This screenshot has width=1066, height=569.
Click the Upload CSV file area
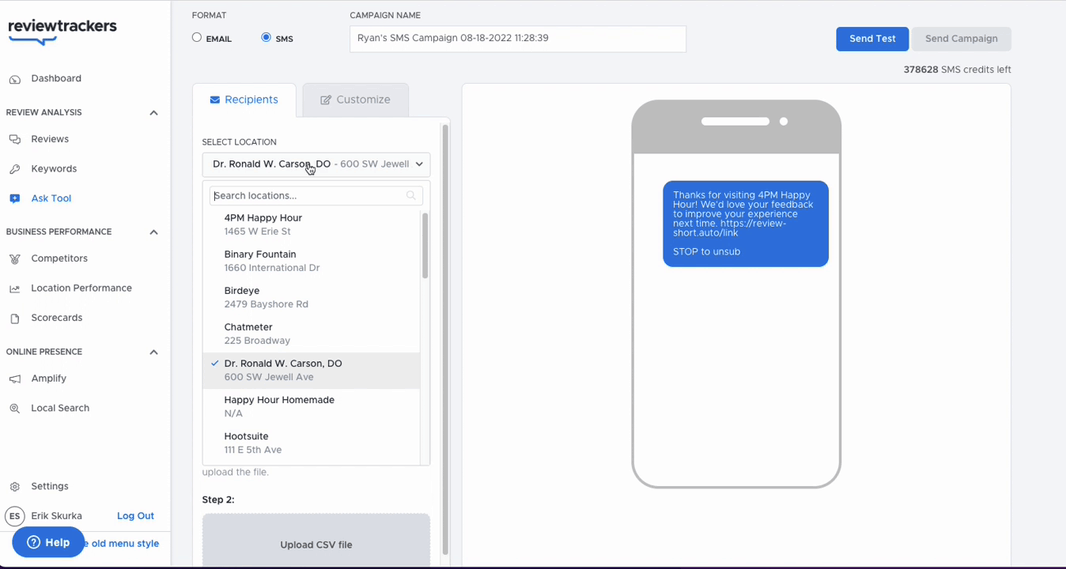(x=316, y=542)
